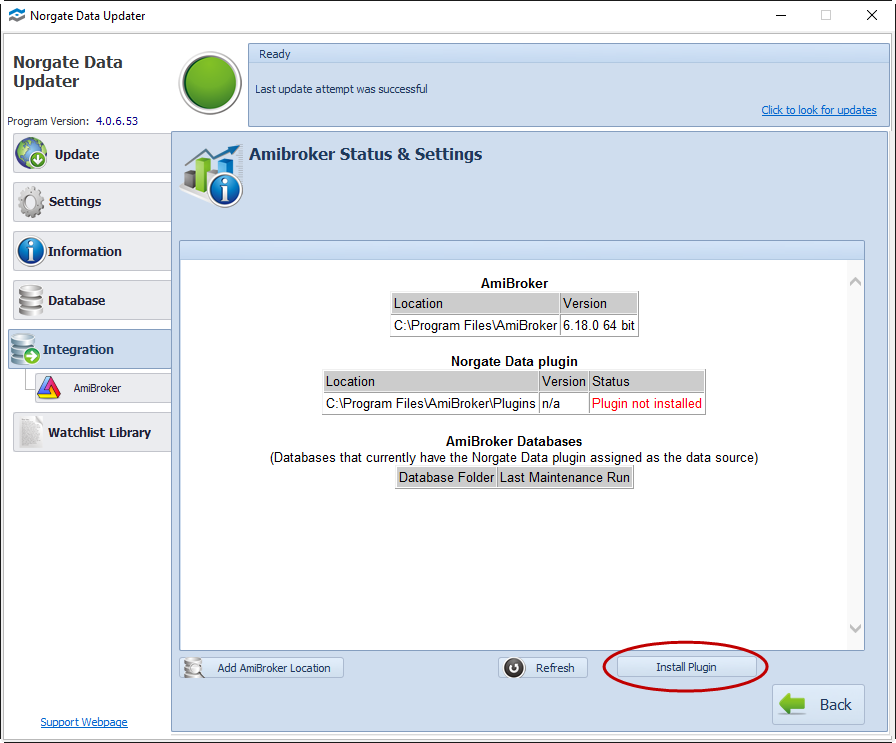This screenshot has height=743, width=896.
Task: Click the Refresh circular arrow icon
Action: tap(514, 668)
